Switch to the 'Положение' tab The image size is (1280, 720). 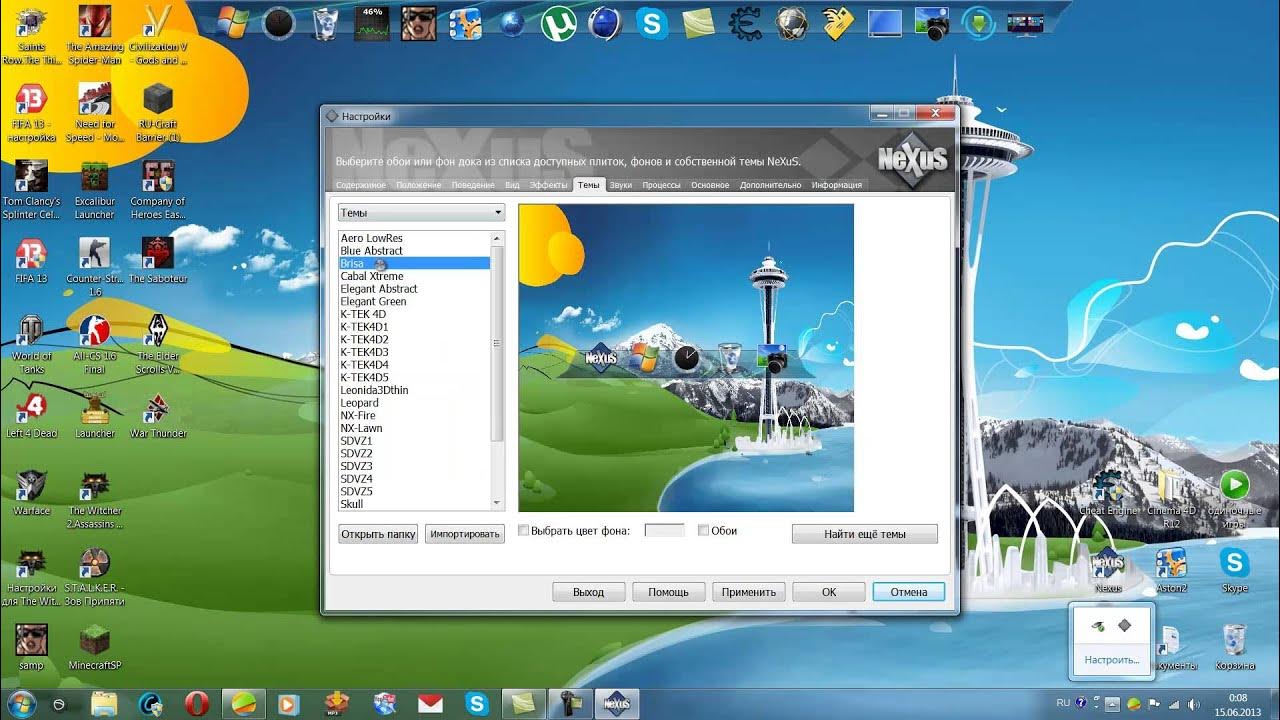(x=418, y=185)
